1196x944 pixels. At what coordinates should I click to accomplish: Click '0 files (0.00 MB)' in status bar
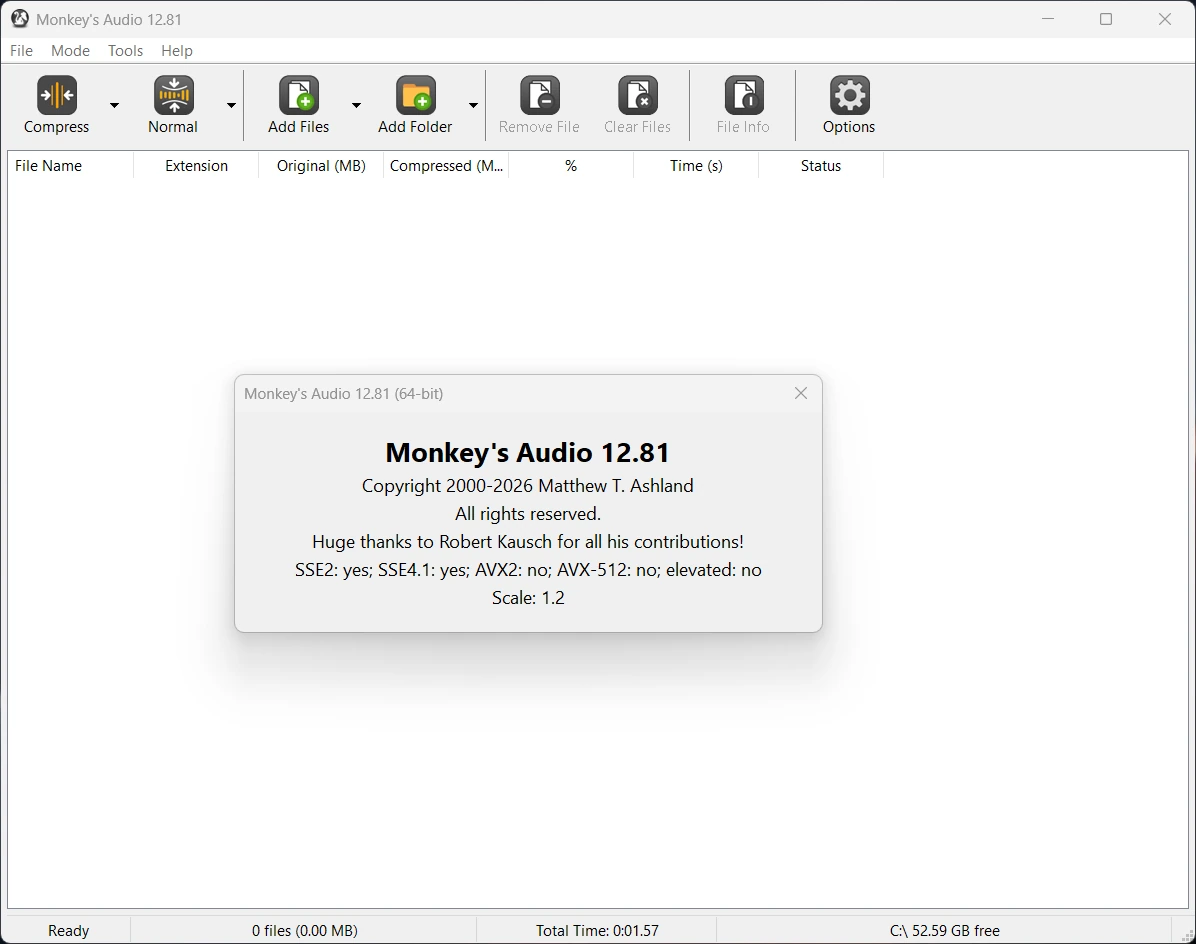pos(304,930)
